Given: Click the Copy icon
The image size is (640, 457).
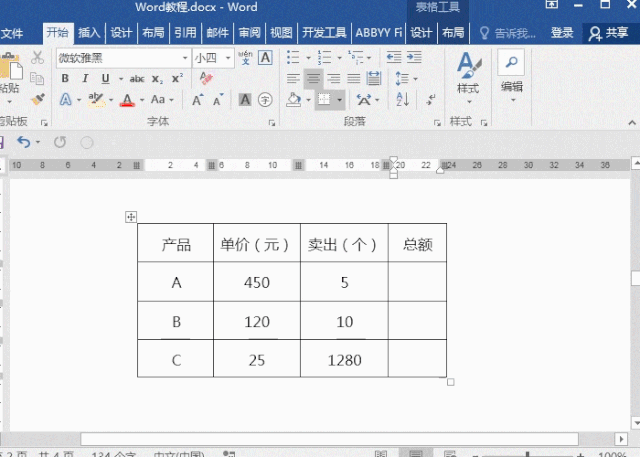Looking at the screenshot, I should 37,78.
